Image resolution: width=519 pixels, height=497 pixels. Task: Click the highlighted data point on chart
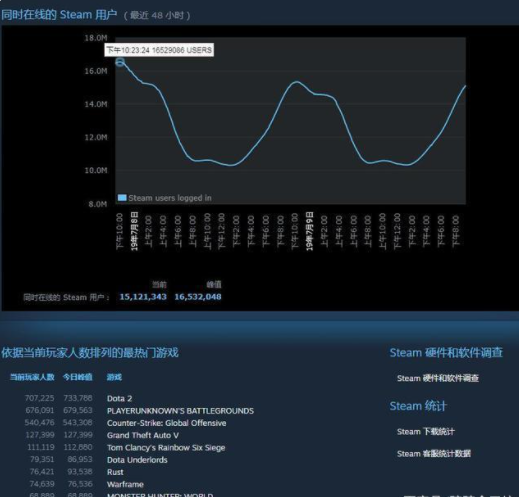click(x=120, y=62)
